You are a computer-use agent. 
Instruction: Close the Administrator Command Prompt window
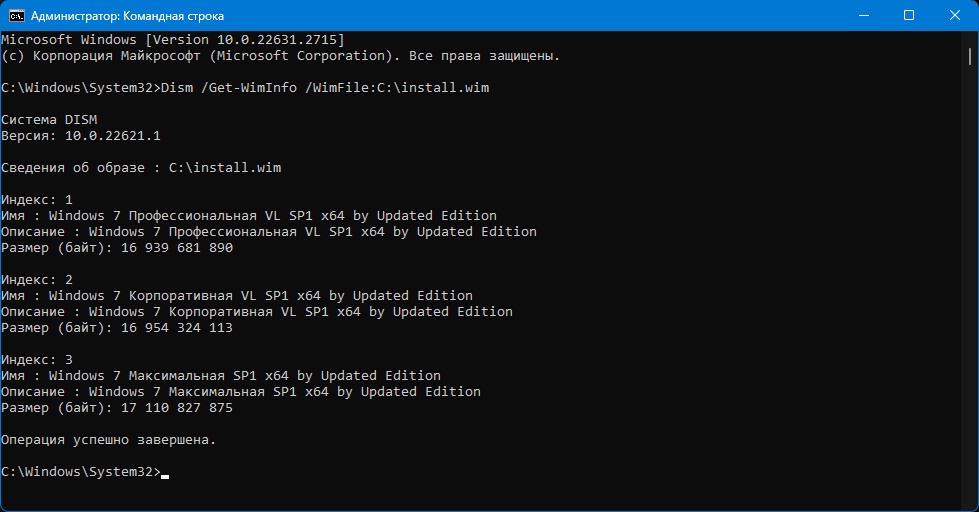click(955, 15)
